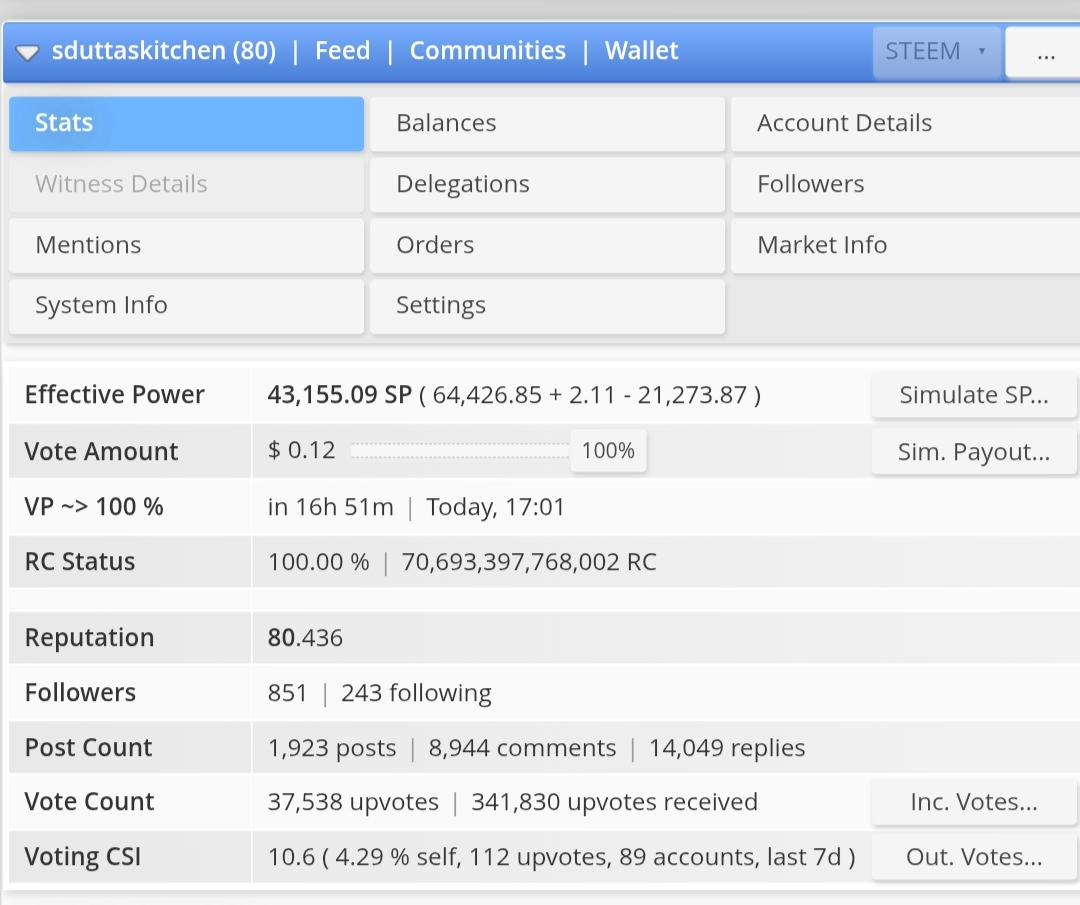This screenshot has width=1080, height=905.
Task: Open the Mentions tab
Action: 187,245
